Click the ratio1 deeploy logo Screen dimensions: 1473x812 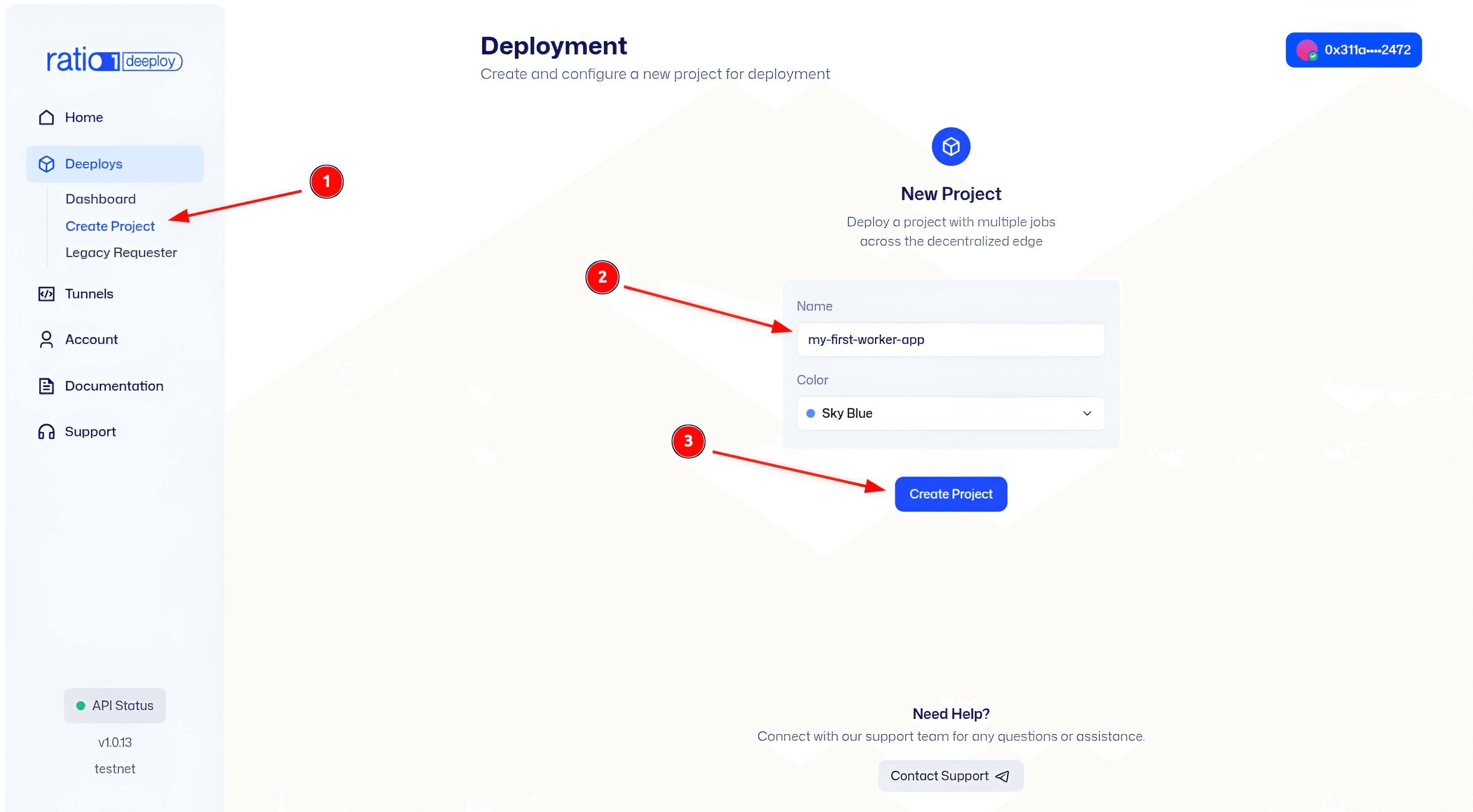(x=114, y=60)
